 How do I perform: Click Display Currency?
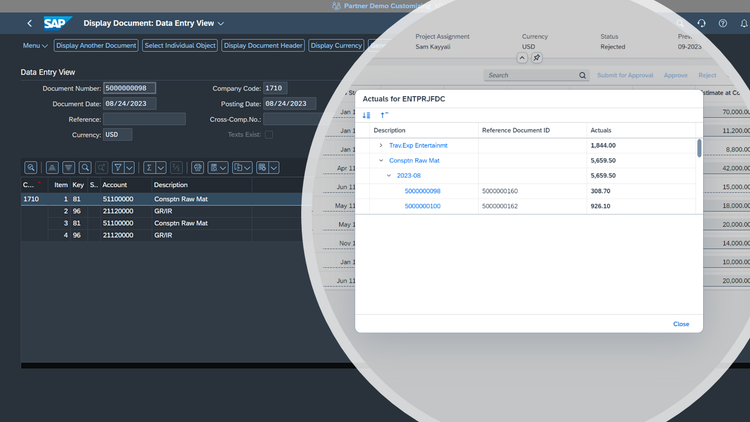click(336, 45)
